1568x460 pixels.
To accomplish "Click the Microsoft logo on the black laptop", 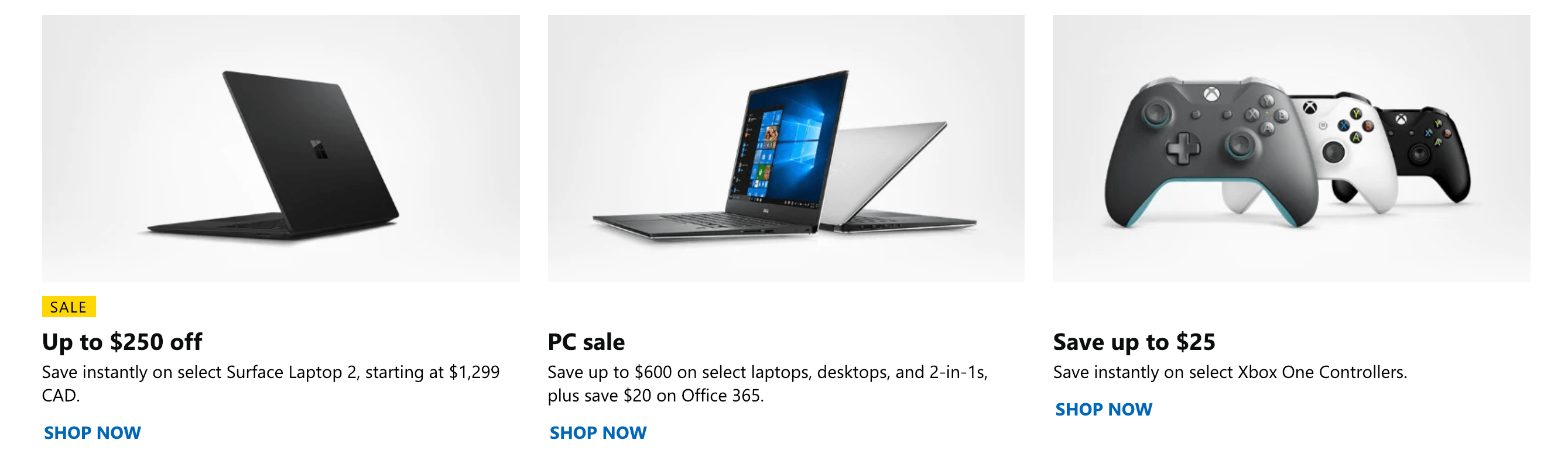I will pos(319,149).
